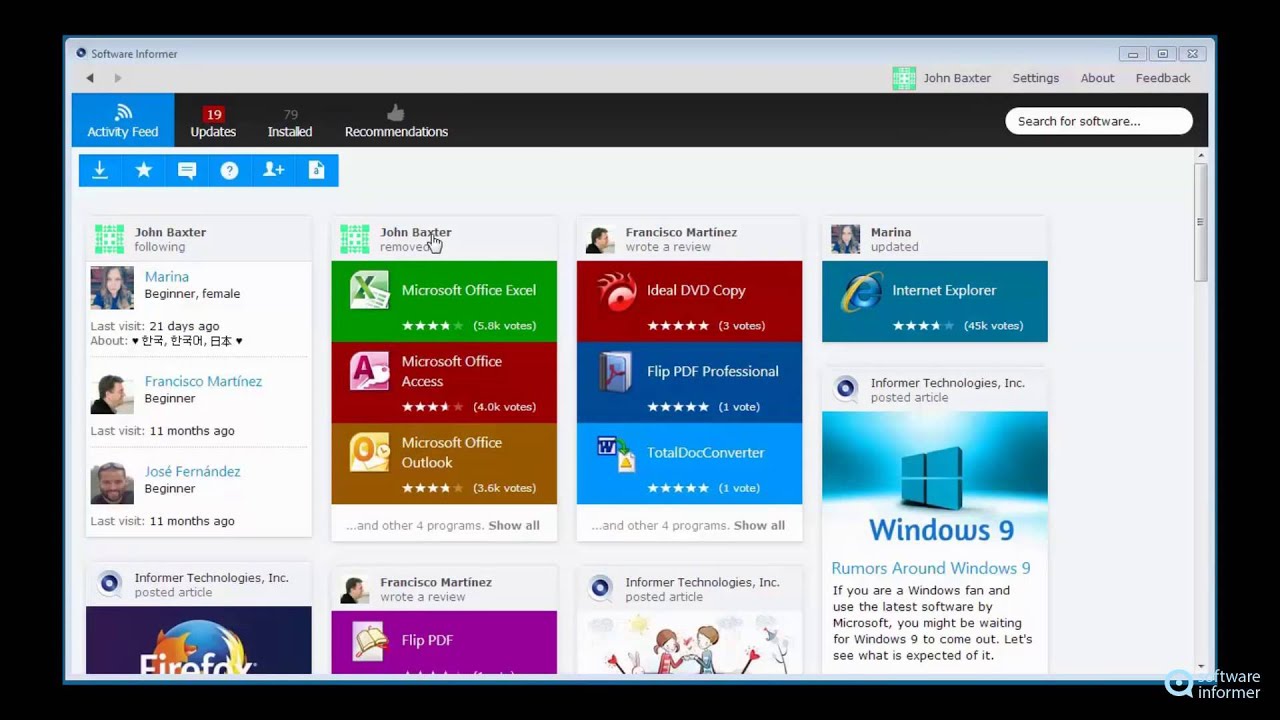
Task: Click the star ratings filter icon
Action: click(x=144, y=170)
